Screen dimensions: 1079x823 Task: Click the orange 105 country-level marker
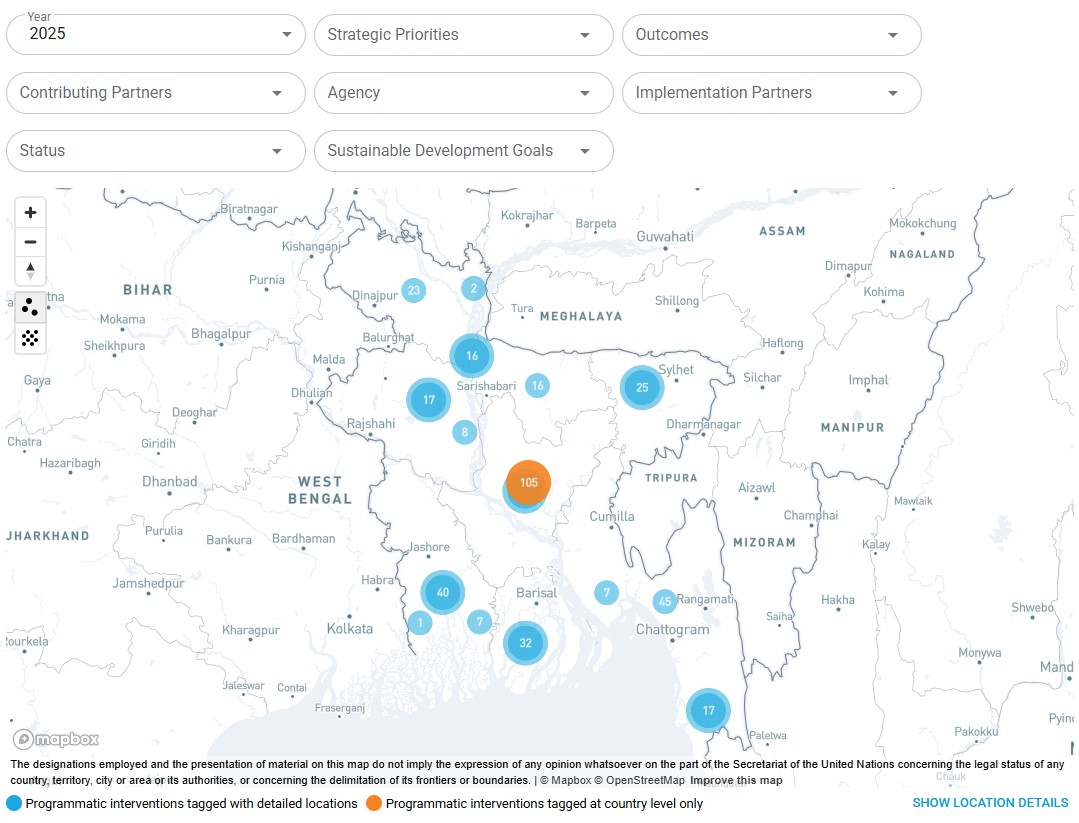(529, 482)
